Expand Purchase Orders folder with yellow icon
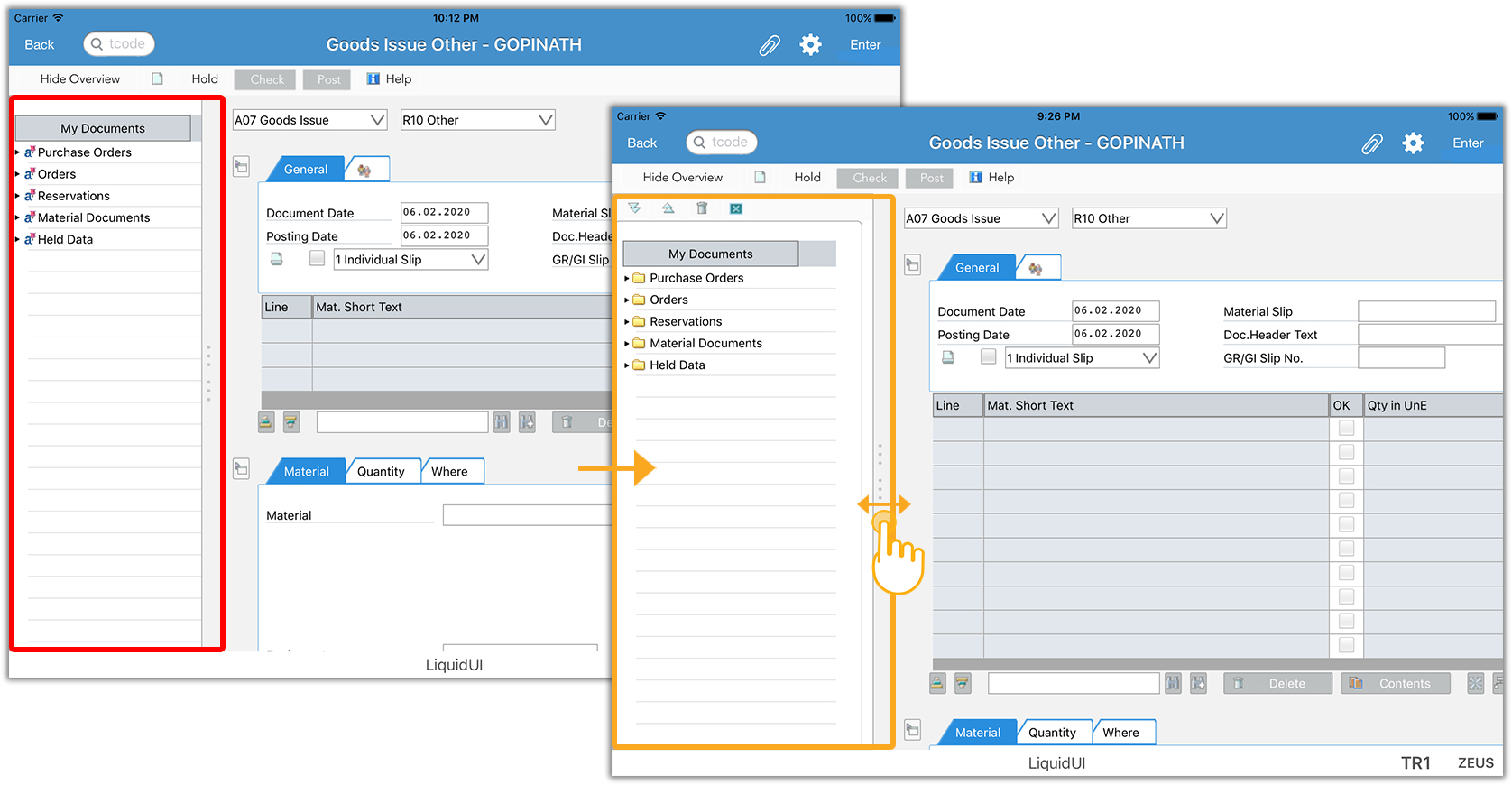This screenshot has height=785, width=1512. [696, 278]
